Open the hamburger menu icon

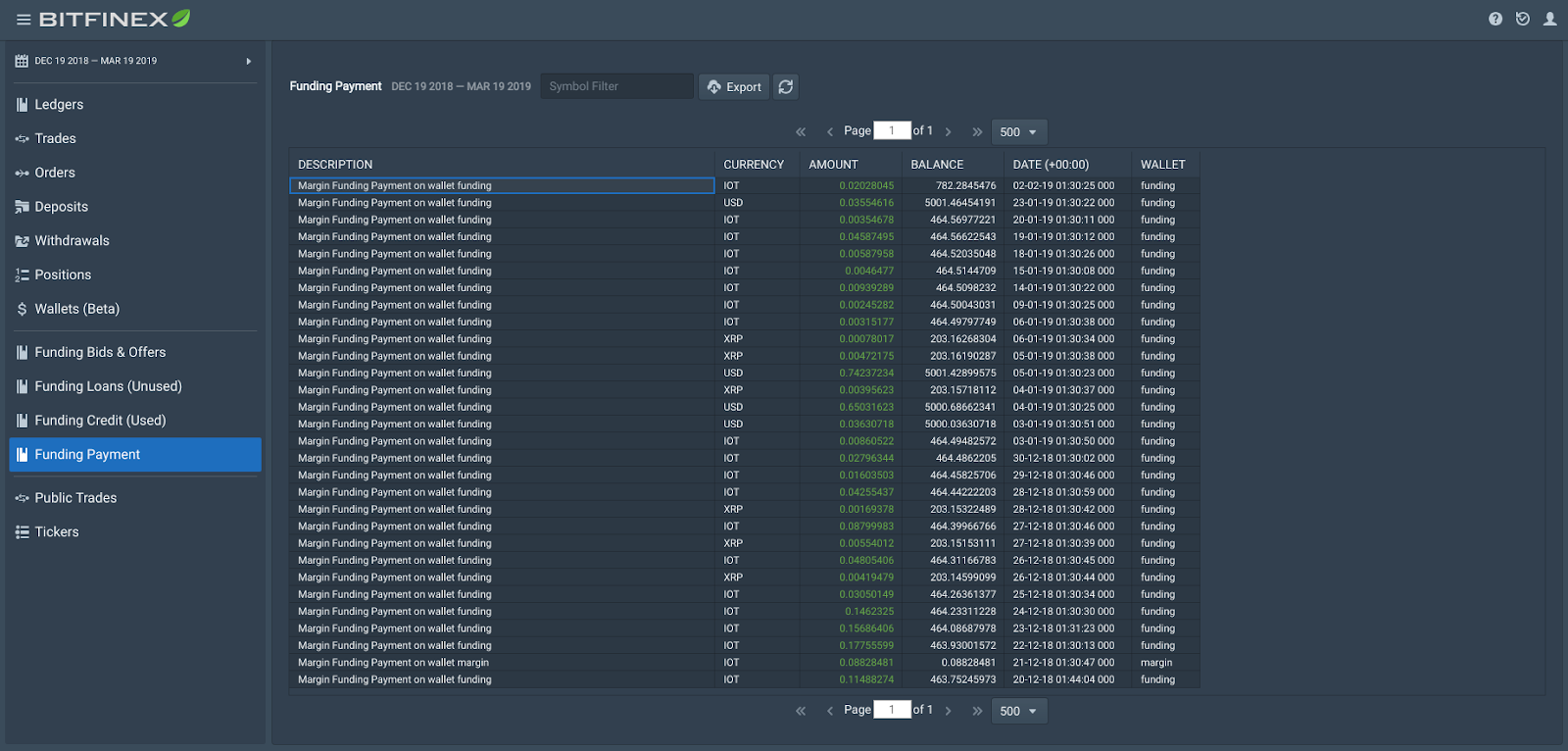coord(24,20)
